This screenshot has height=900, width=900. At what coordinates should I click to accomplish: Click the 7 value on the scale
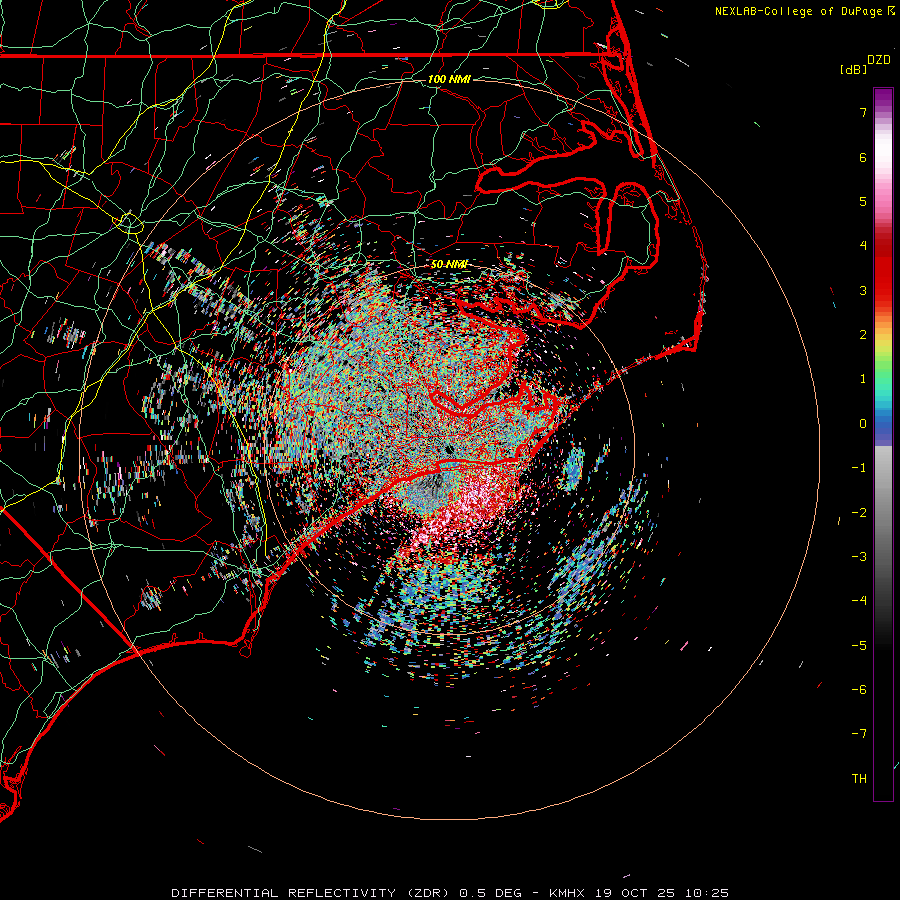click(863, 112)
